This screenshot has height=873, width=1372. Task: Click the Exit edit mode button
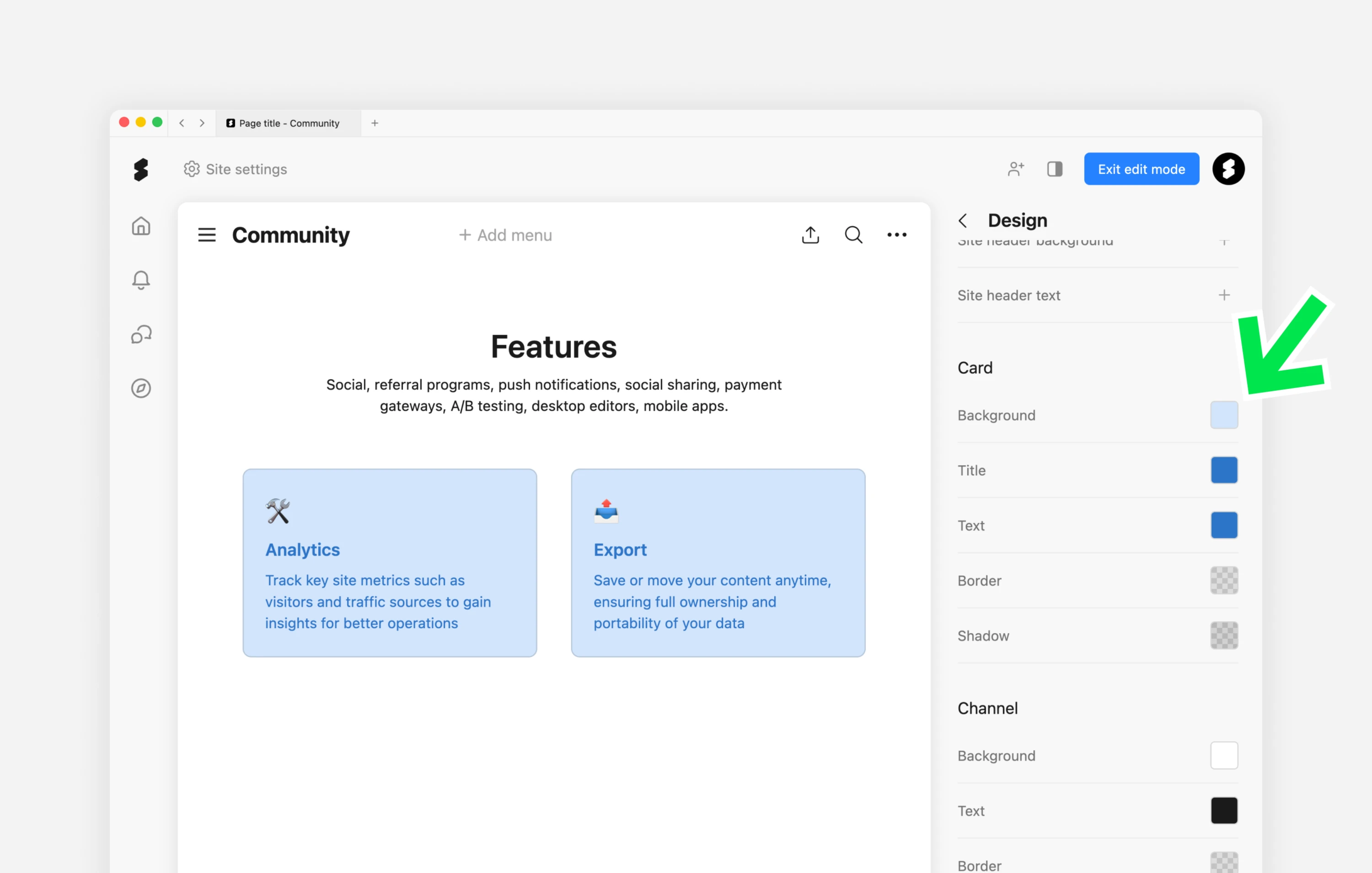coord(1141,169)
